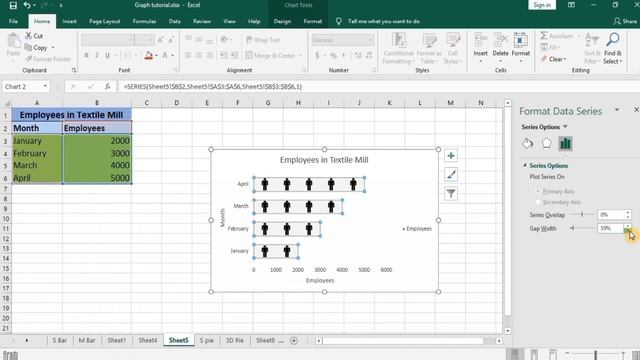Open the Insert ribbon tab

(x=69, y=21)
